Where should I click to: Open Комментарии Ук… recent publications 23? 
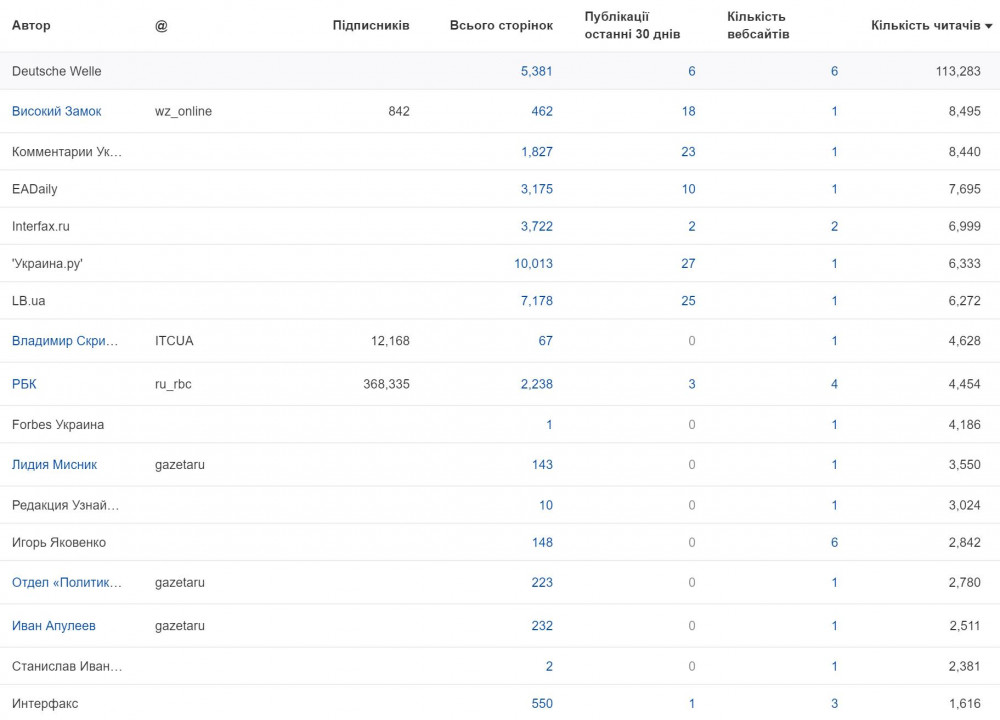point(688,152)
